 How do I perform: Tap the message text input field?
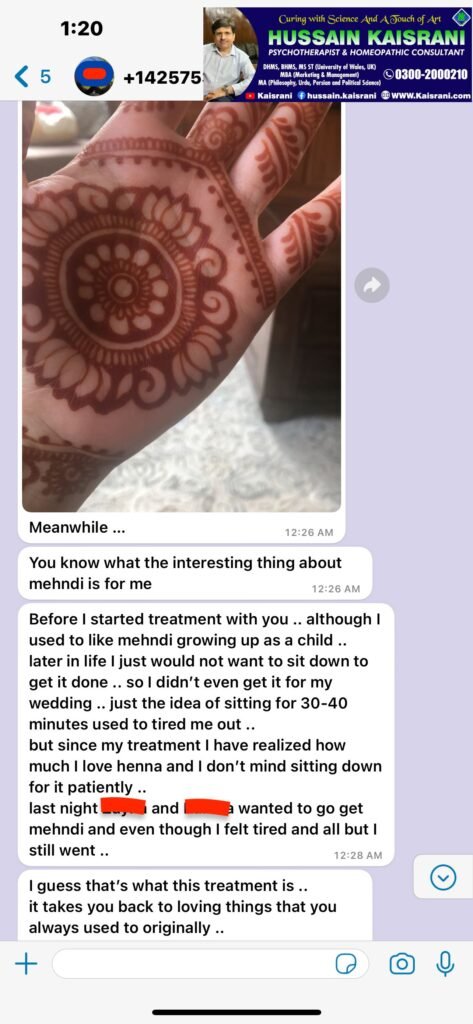(x=210, y=964)
